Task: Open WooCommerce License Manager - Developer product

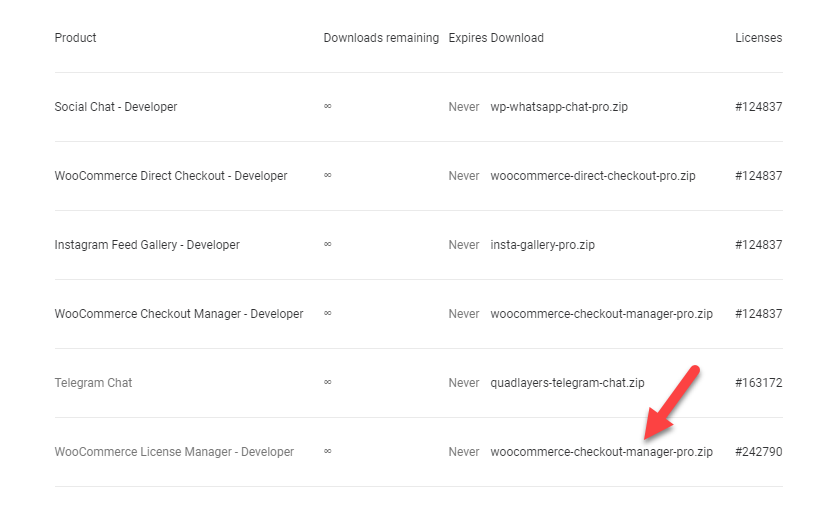Action: click(174, 452)
